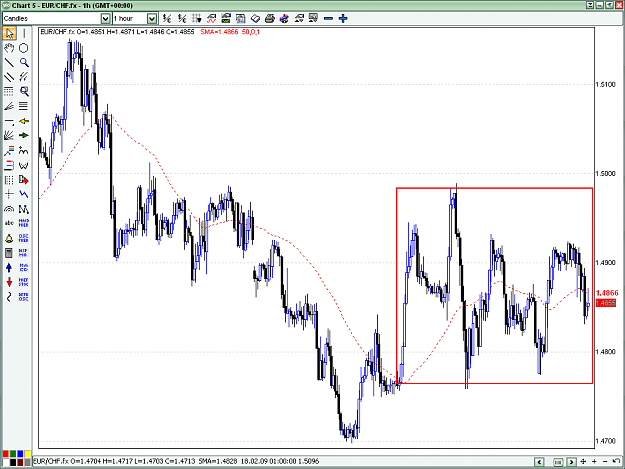
Task: Select the hand pan tool
Action: 9,48
